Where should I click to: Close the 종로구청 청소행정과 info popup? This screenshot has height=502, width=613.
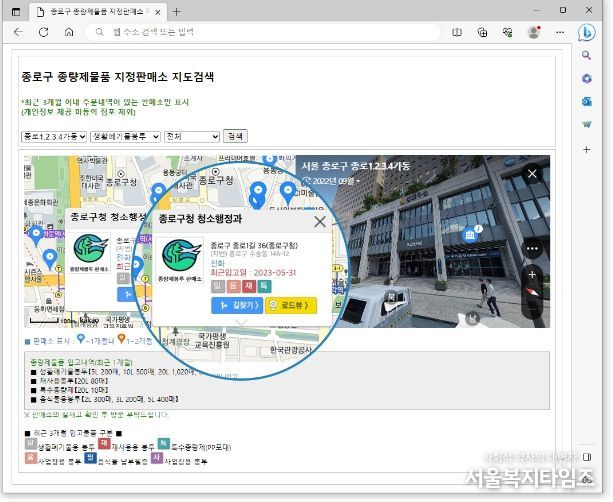[x=320, y=222]
